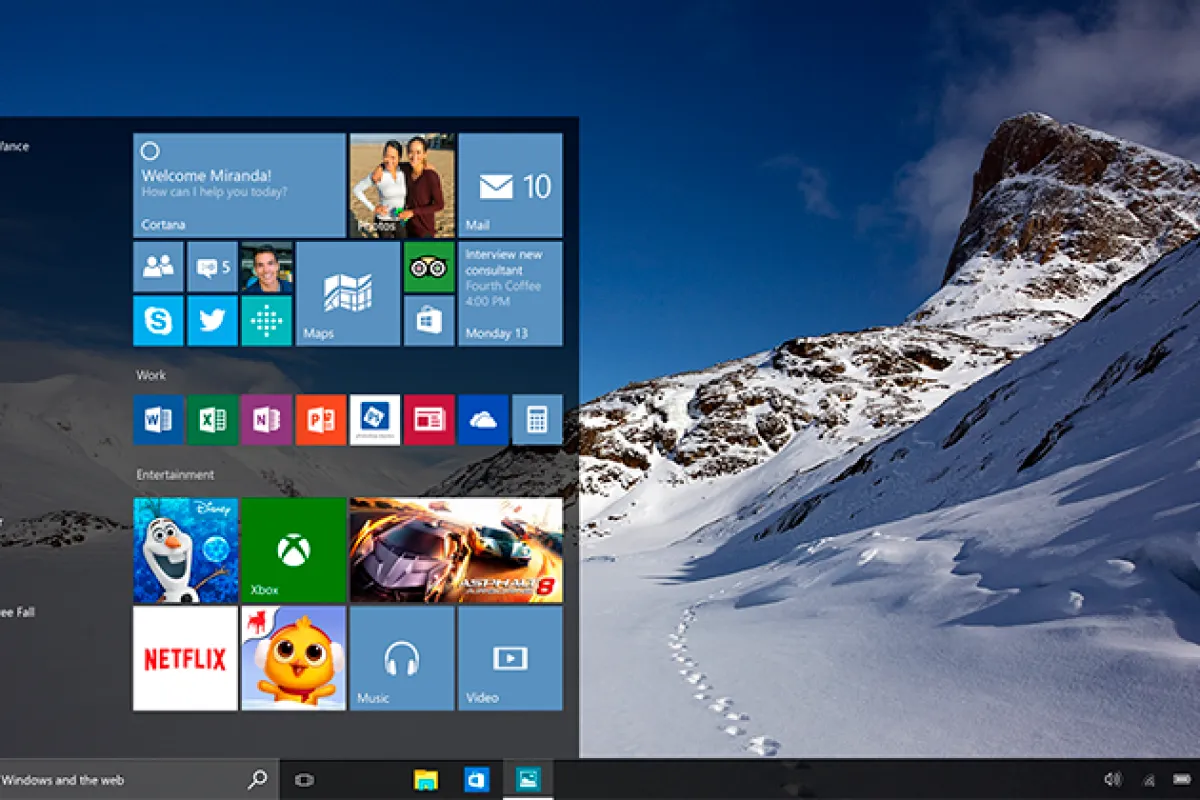Open the OneDrive cloud tile
Viewport: 1200px width, 800px height.
(x=483, y=420)
